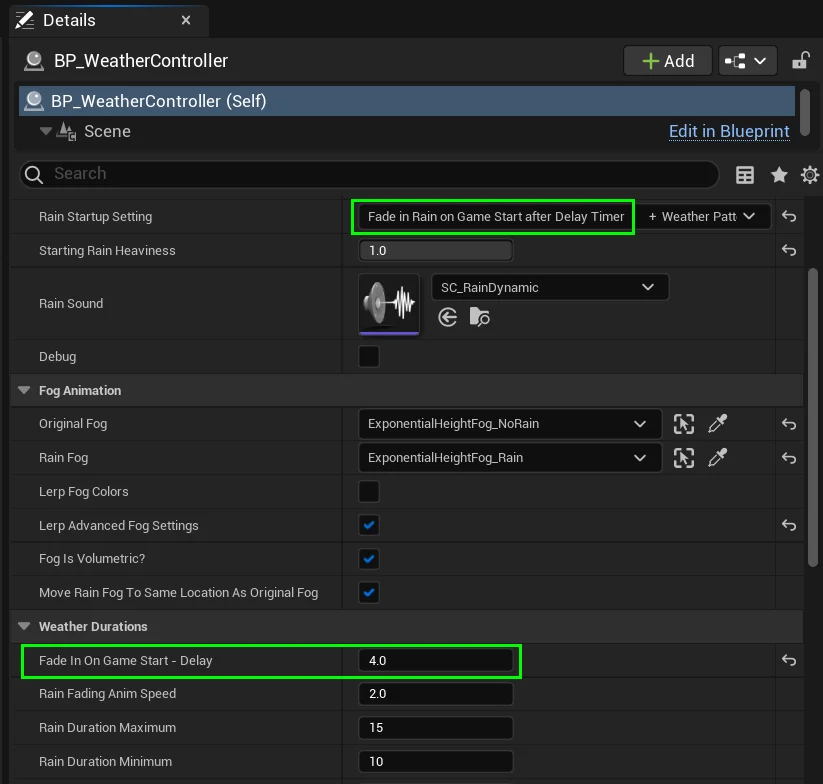Uncheck Fog Is Volumetric option
823x784 pixels.
pos(369,559)
